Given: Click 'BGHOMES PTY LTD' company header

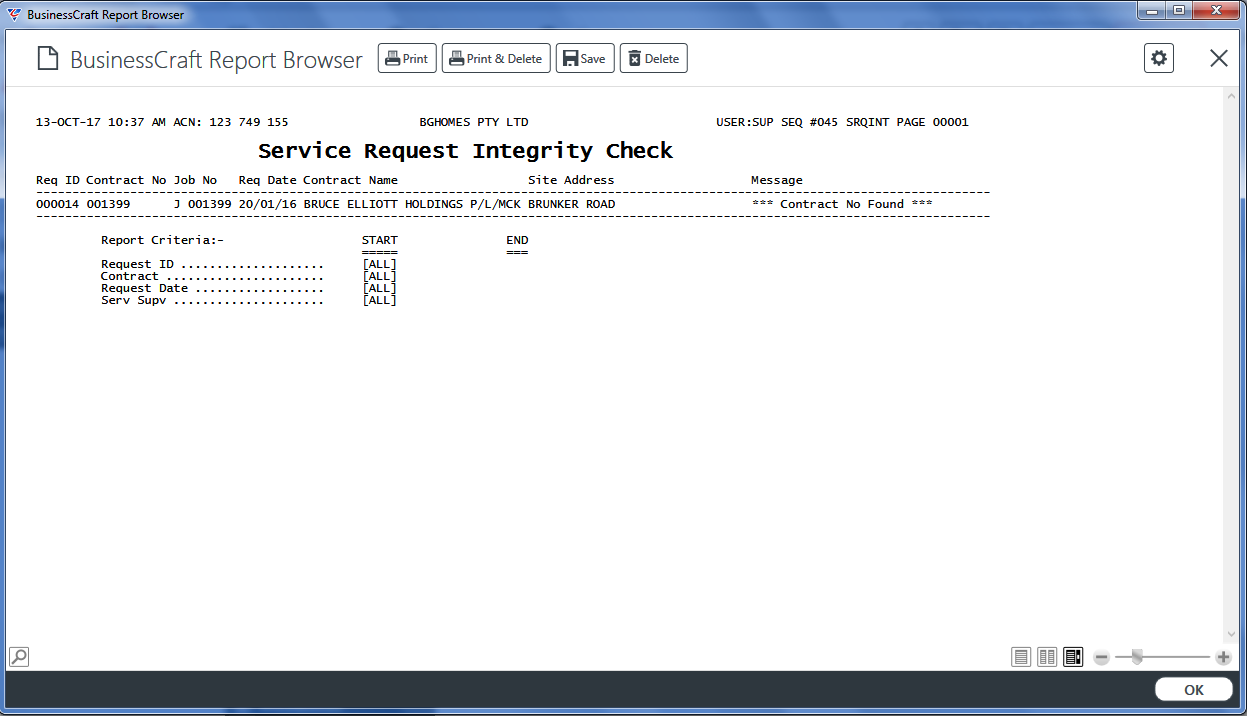Looking at the screenshot, I should point(474,122).
